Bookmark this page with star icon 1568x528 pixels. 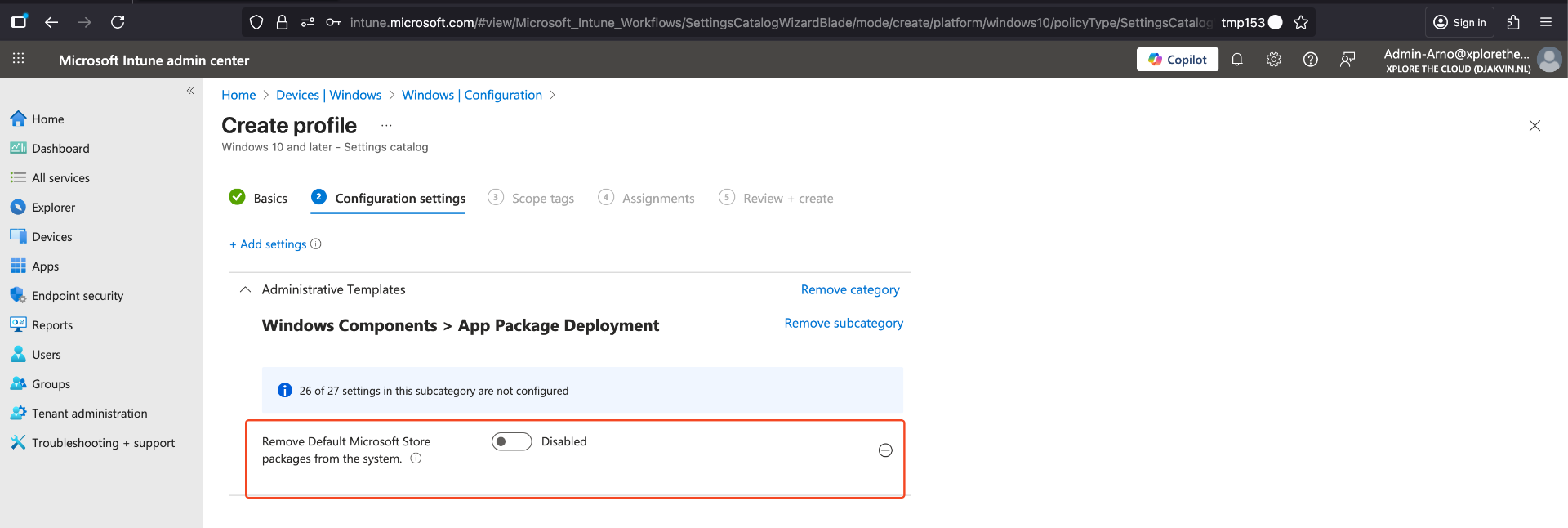point(1301,22)
